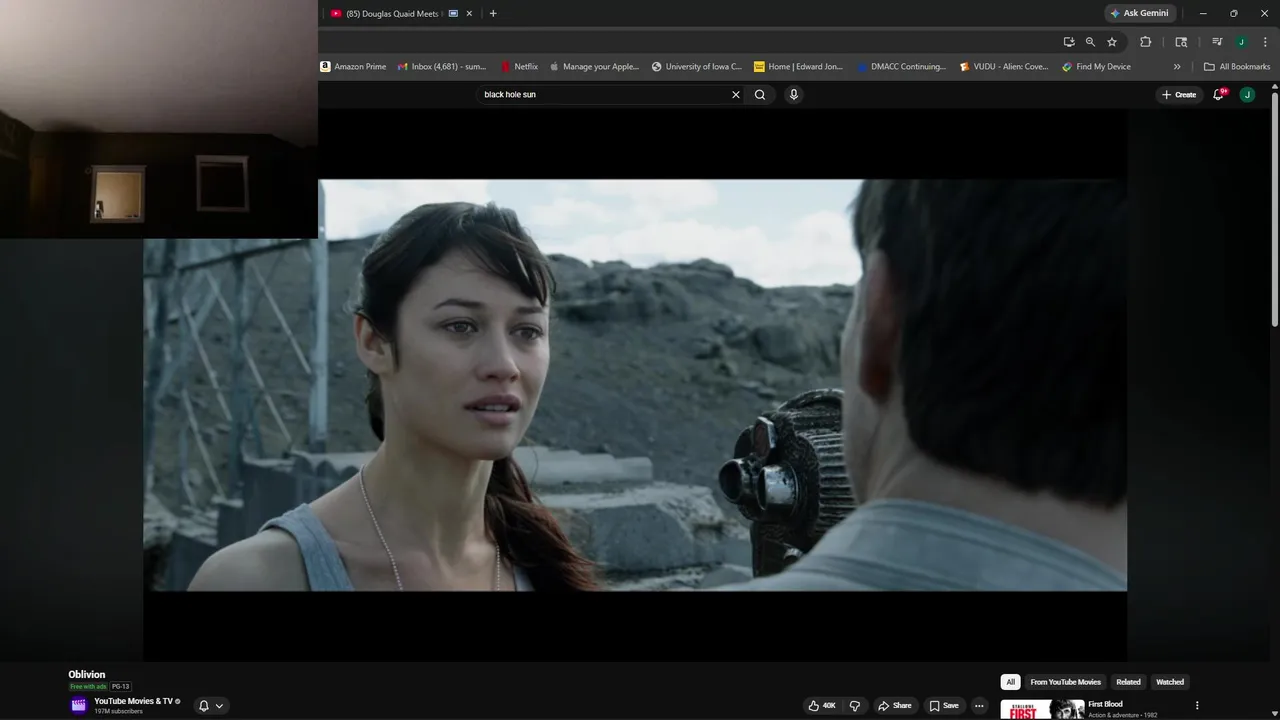Expand hidden bookmarks chevron
The width and height of the screenshot is (1280, 720).
1177,67
